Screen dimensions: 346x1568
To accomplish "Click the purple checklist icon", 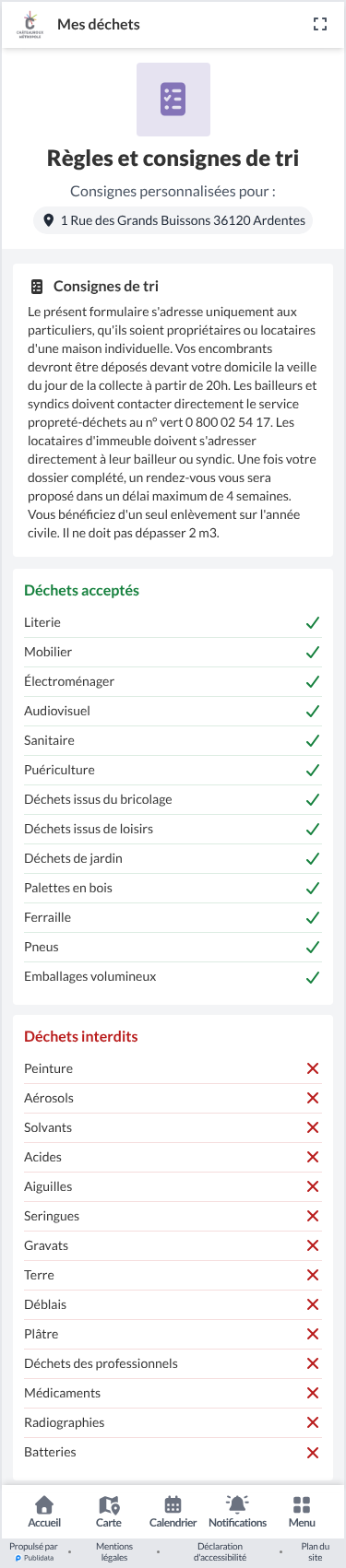I will pos(173,100).
